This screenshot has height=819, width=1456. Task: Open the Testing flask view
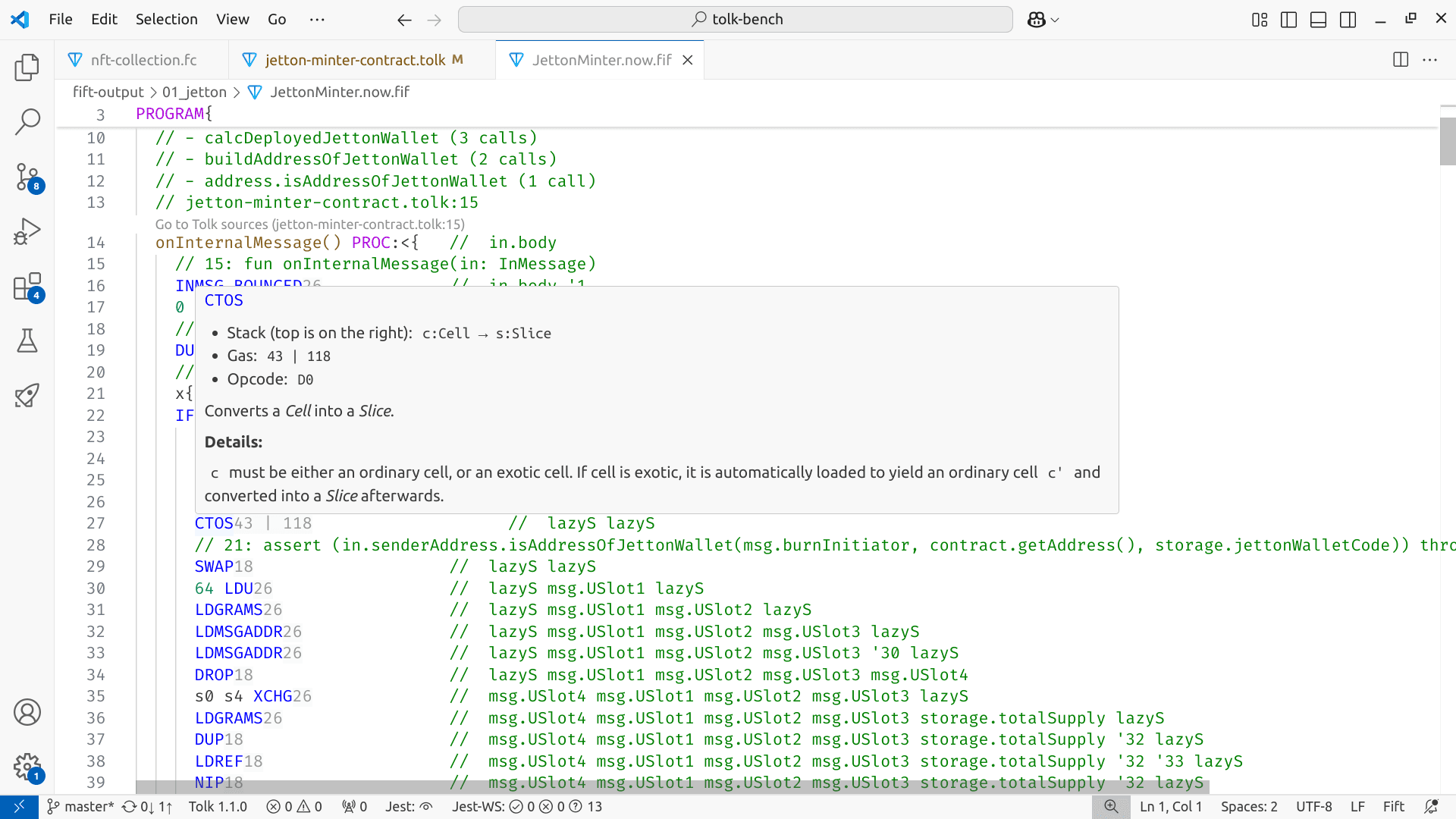pos(27,340)
